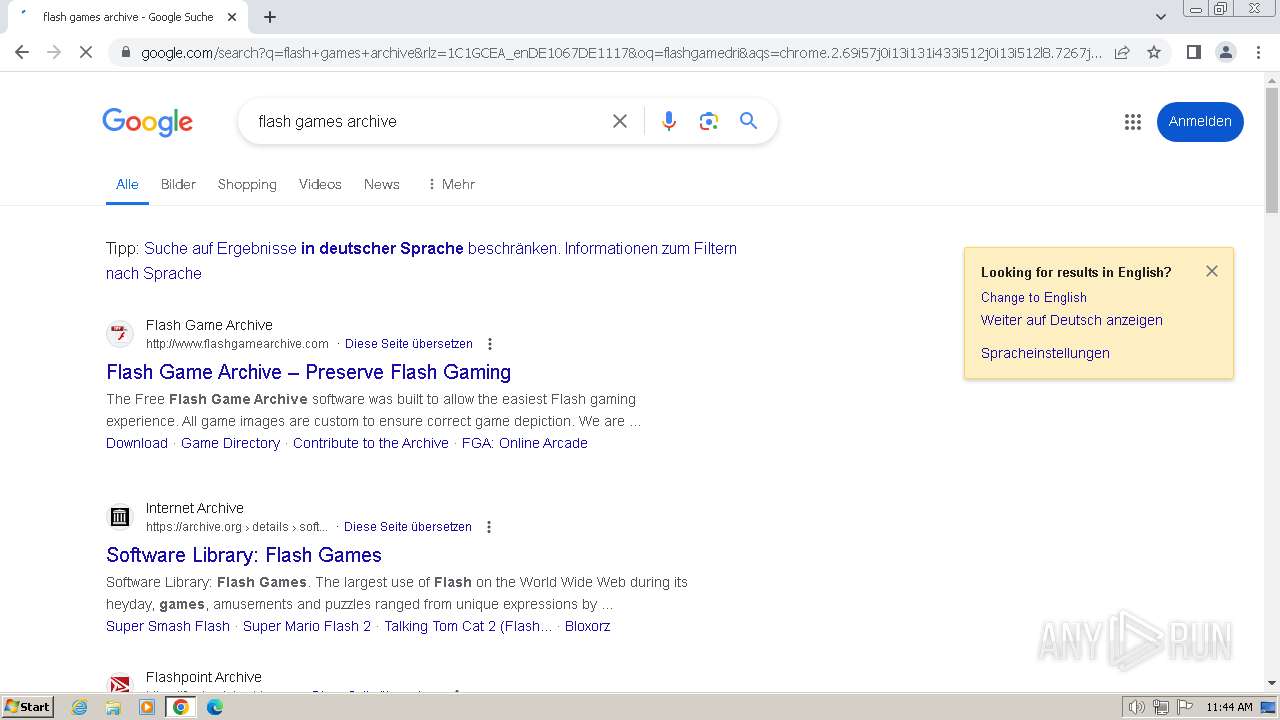The height and width of the screenshot is (720, 1280).
Task: Click the Flashpoint Archive favicon
Action: pyautogui.click(x=120, y=685)
